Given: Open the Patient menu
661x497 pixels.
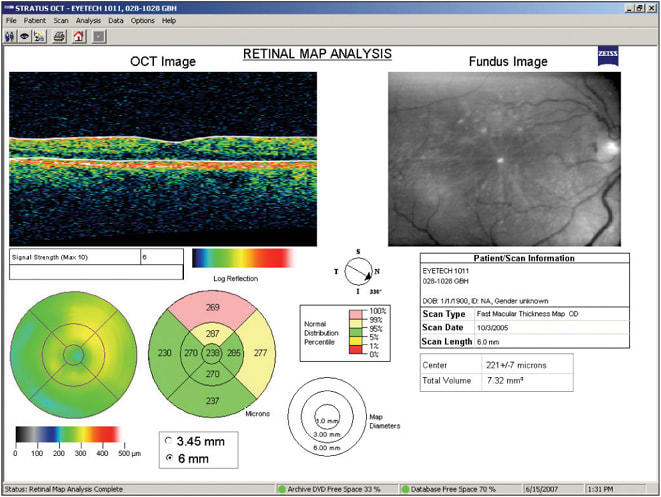Looking at the screenshot, I should [x=35, y=20].
